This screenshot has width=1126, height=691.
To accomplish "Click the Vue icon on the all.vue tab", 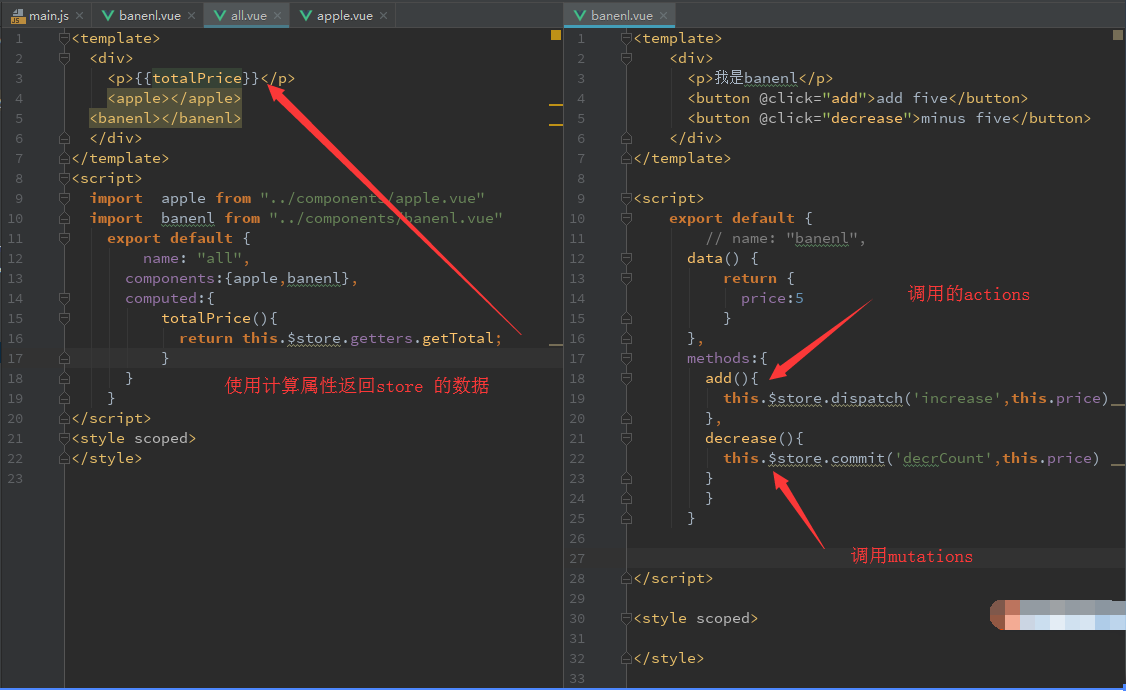I will pyautogui.click(x=220, y=16).
